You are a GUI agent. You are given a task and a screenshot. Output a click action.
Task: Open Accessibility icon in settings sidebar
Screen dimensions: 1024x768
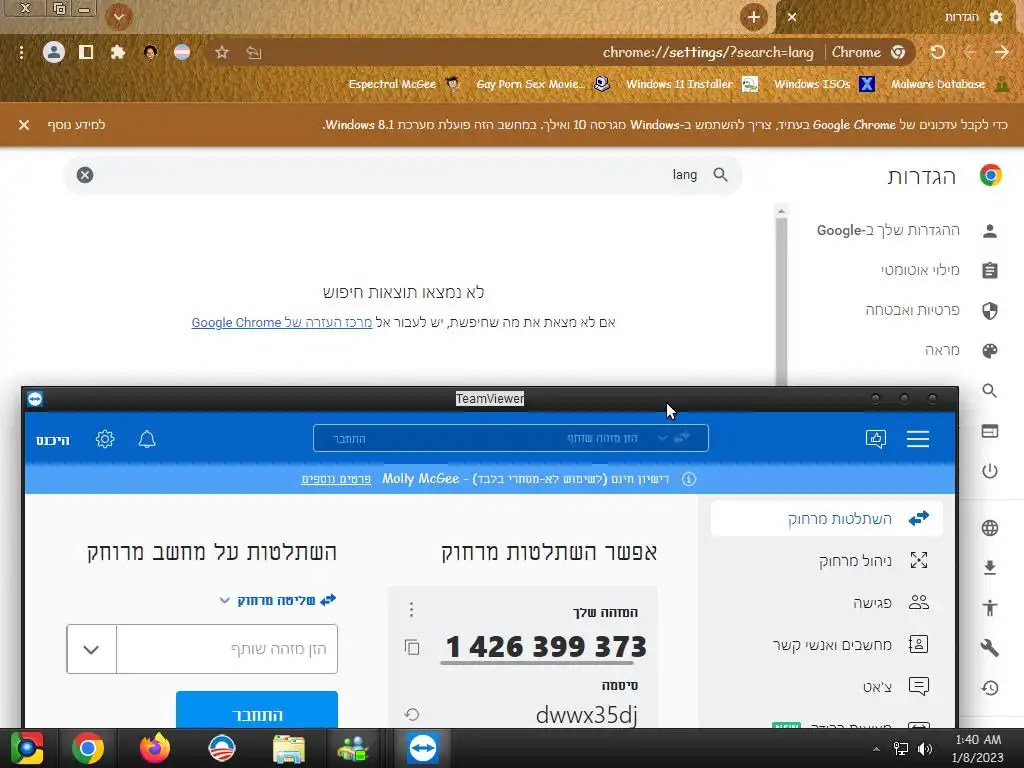click(x=989, y=607)
